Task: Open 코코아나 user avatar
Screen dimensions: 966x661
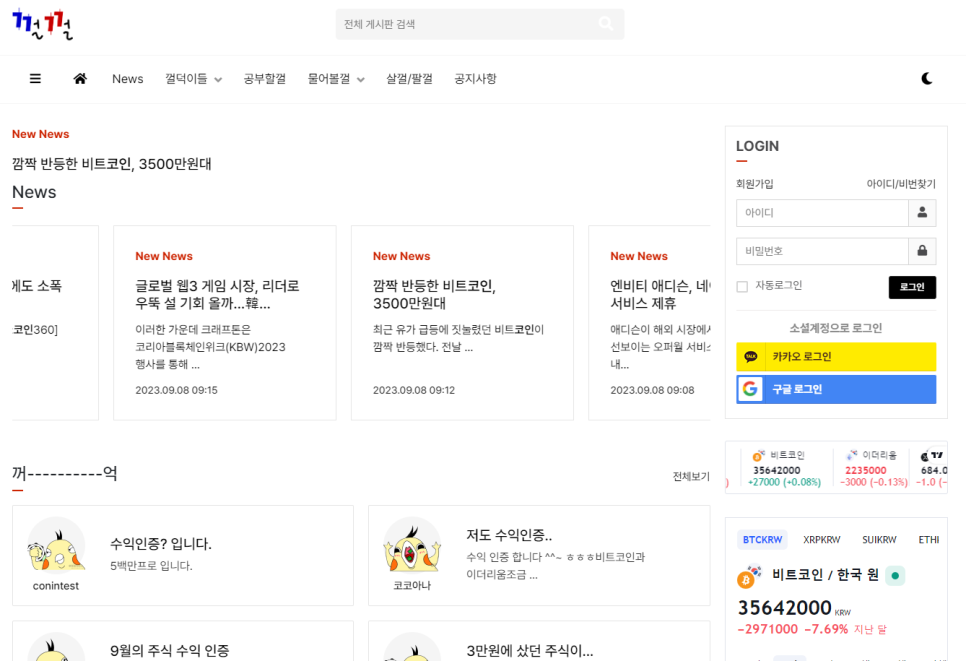Action: 412,546
